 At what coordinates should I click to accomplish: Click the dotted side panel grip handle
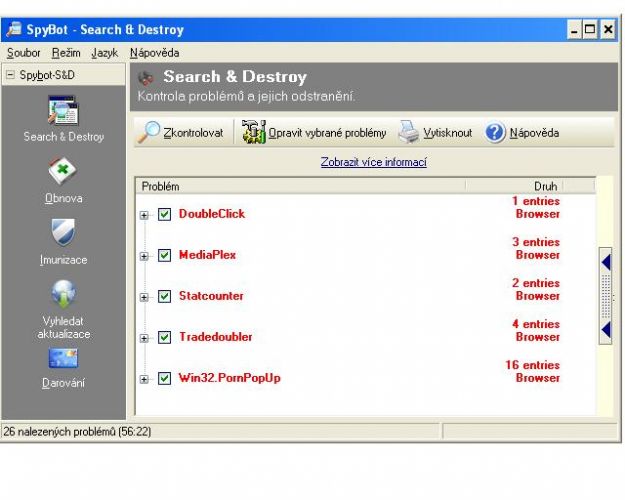[x=606, y=296]
